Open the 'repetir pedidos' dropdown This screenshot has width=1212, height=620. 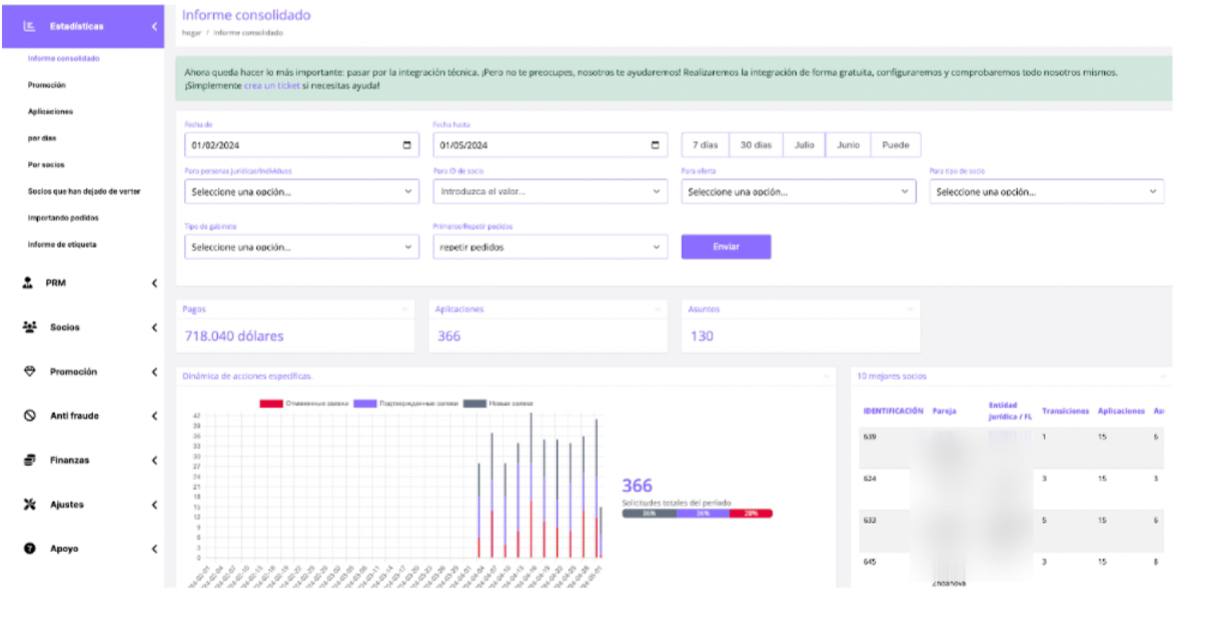coord(550,247)
